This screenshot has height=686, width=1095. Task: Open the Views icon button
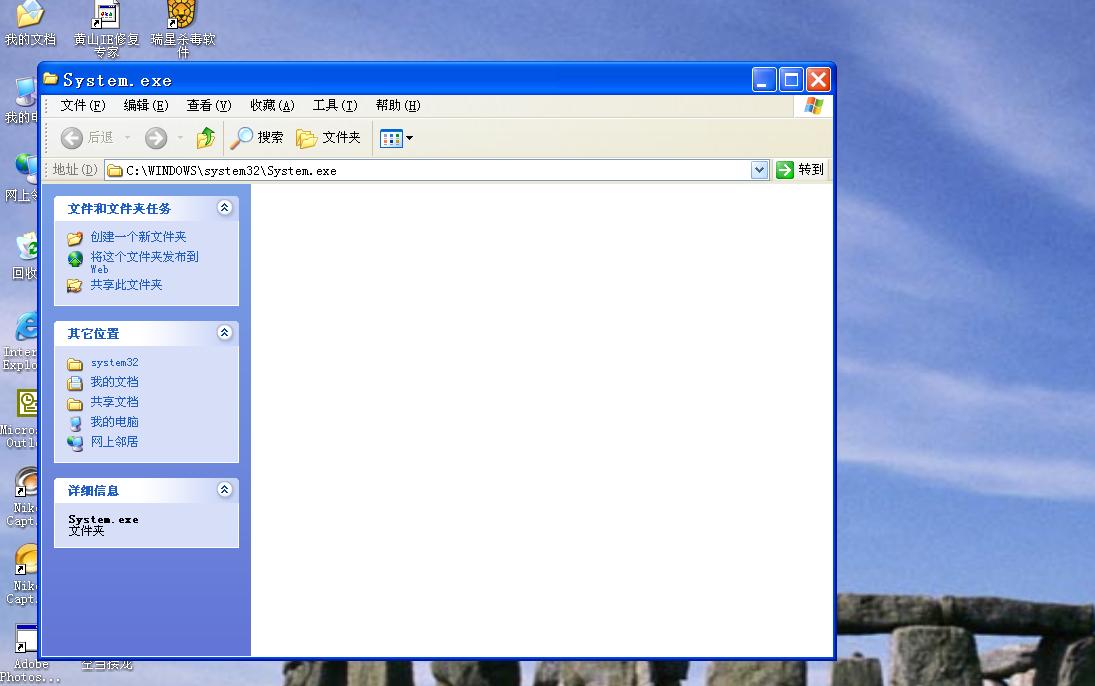pyautogui.click(x=391, y=138)
